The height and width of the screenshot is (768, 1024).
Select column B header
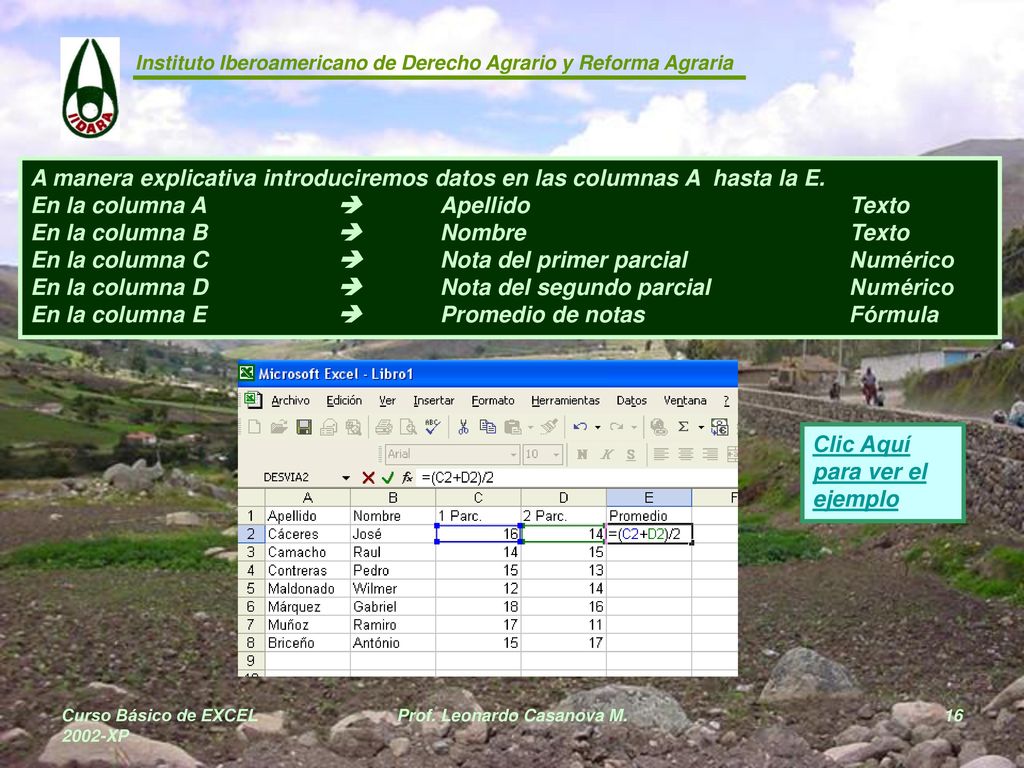click(393, 498)
